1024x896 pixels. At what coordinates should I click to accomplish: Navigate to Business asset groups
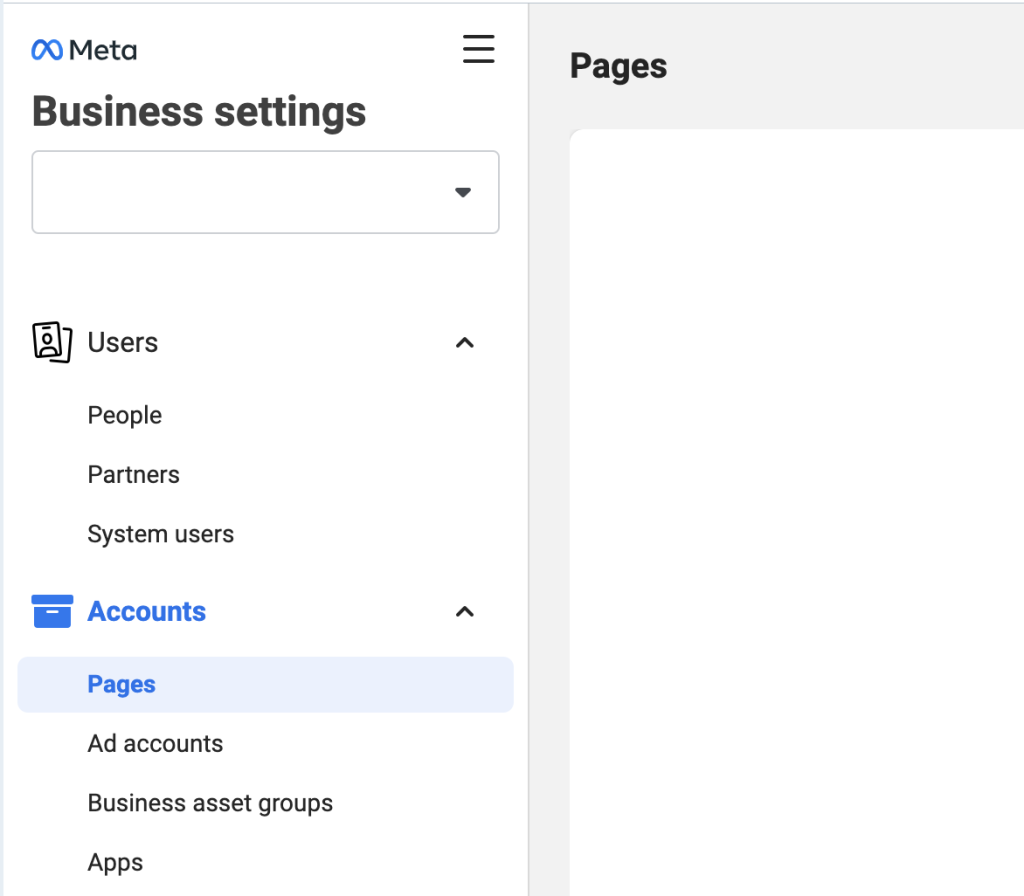(x=210, y=803)
